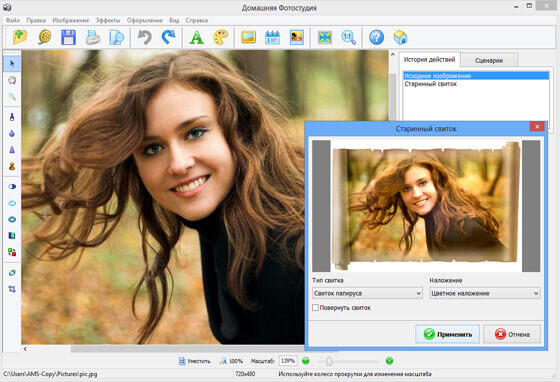Image resolution: width=560 pixels, height=382 pixels.
Task: Open a photo with the folder icon
Action: [x=20, y=37]
